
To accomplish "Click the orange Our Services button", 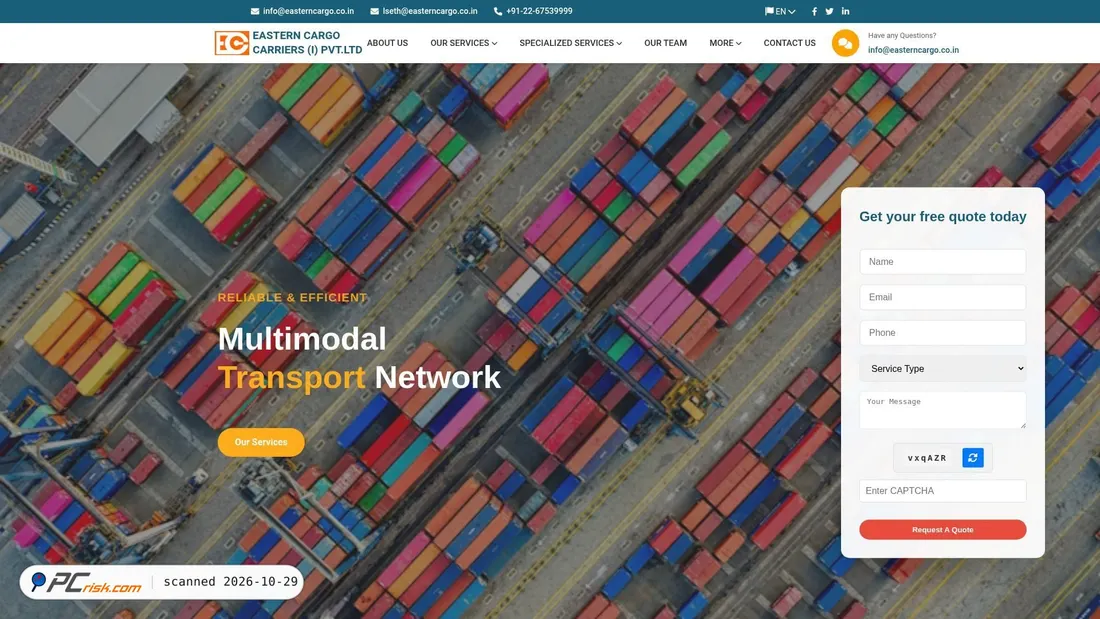I will [261, 442].
